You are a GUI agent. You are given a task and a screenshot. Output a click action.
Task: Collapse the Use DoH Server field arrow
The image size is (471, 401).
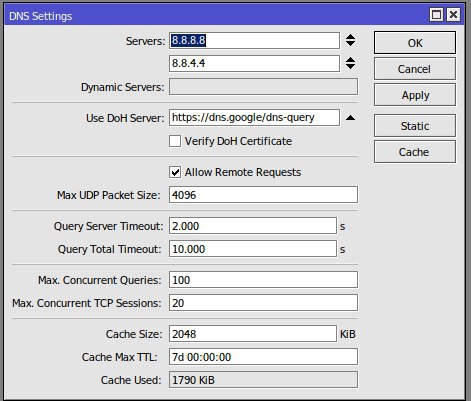(350, 118)
